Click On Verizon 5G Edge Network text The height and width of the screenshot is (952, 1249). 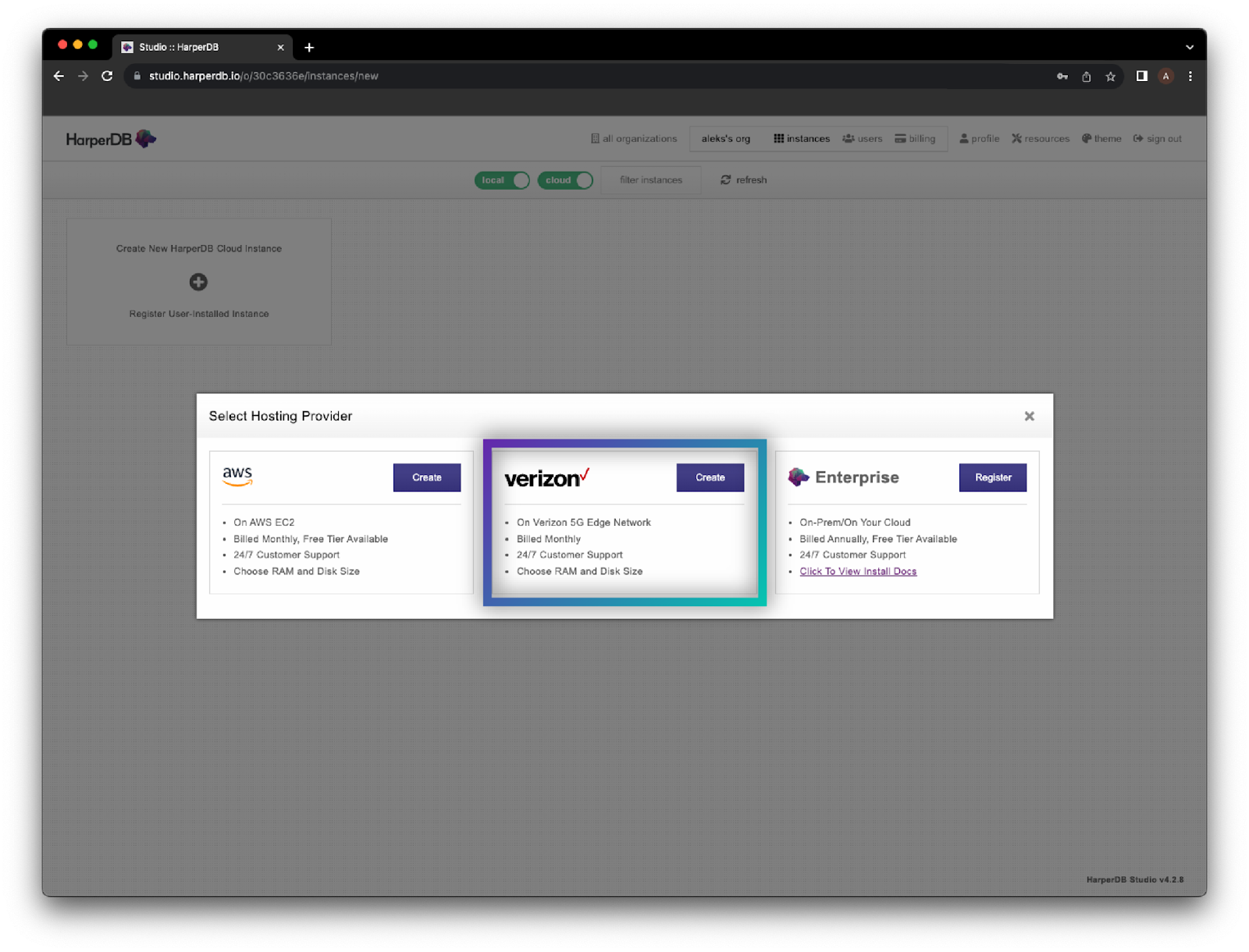[x=583, y=522]
